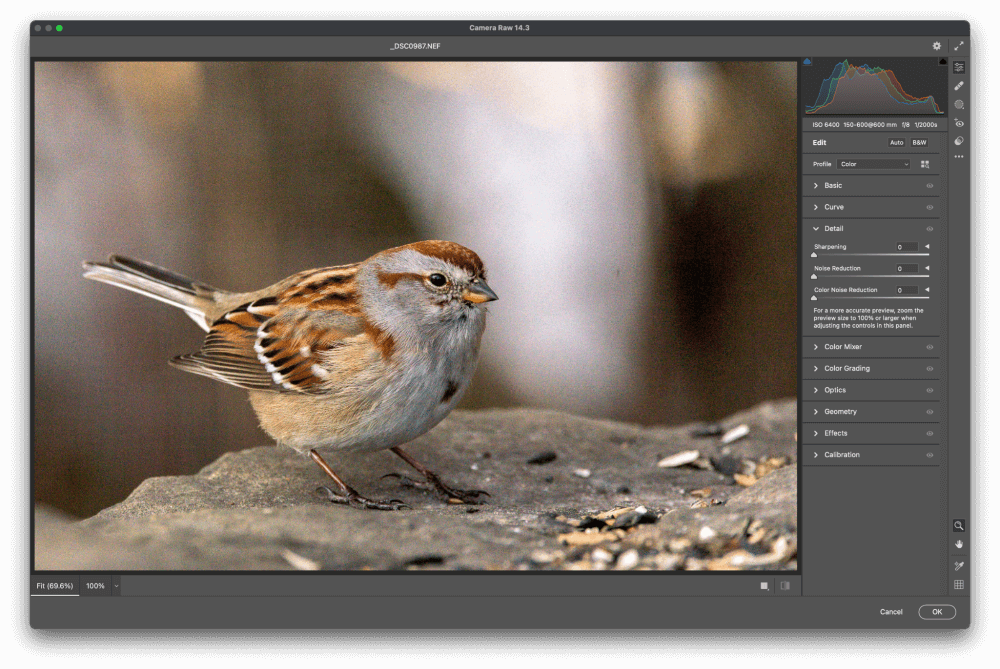Image resolution: width=1000 pixels, height=669 pixels.
Task: Toggle visibility eye for Detail panel
Action: click(x=929, y=229)
